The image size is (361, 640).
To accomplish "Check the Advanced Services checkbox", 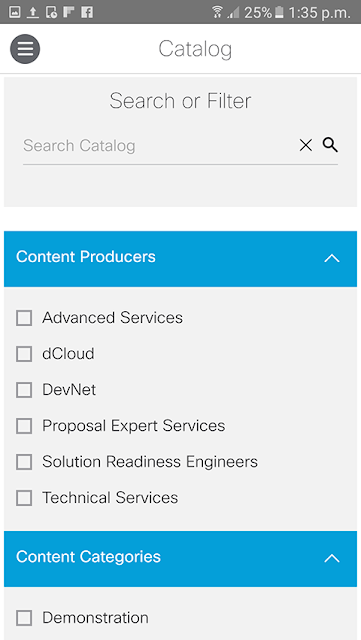I will (24, 318).
